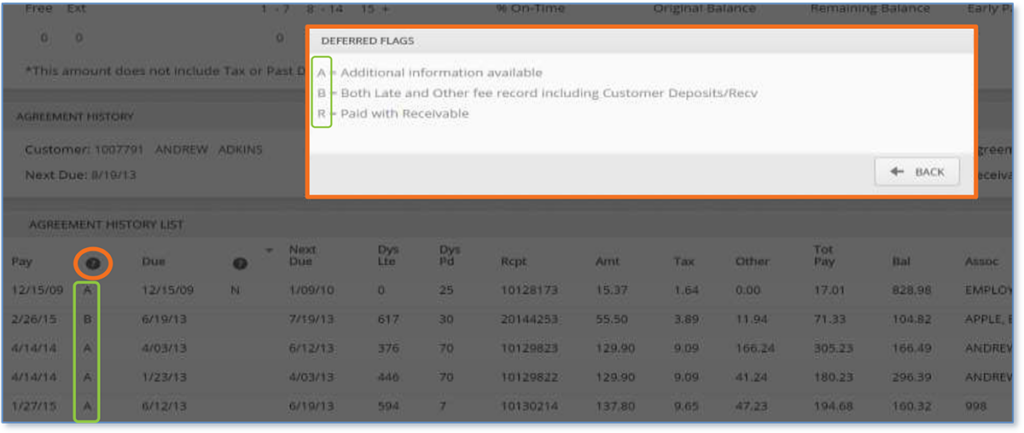Sort by the Rcpt column header

514,262
